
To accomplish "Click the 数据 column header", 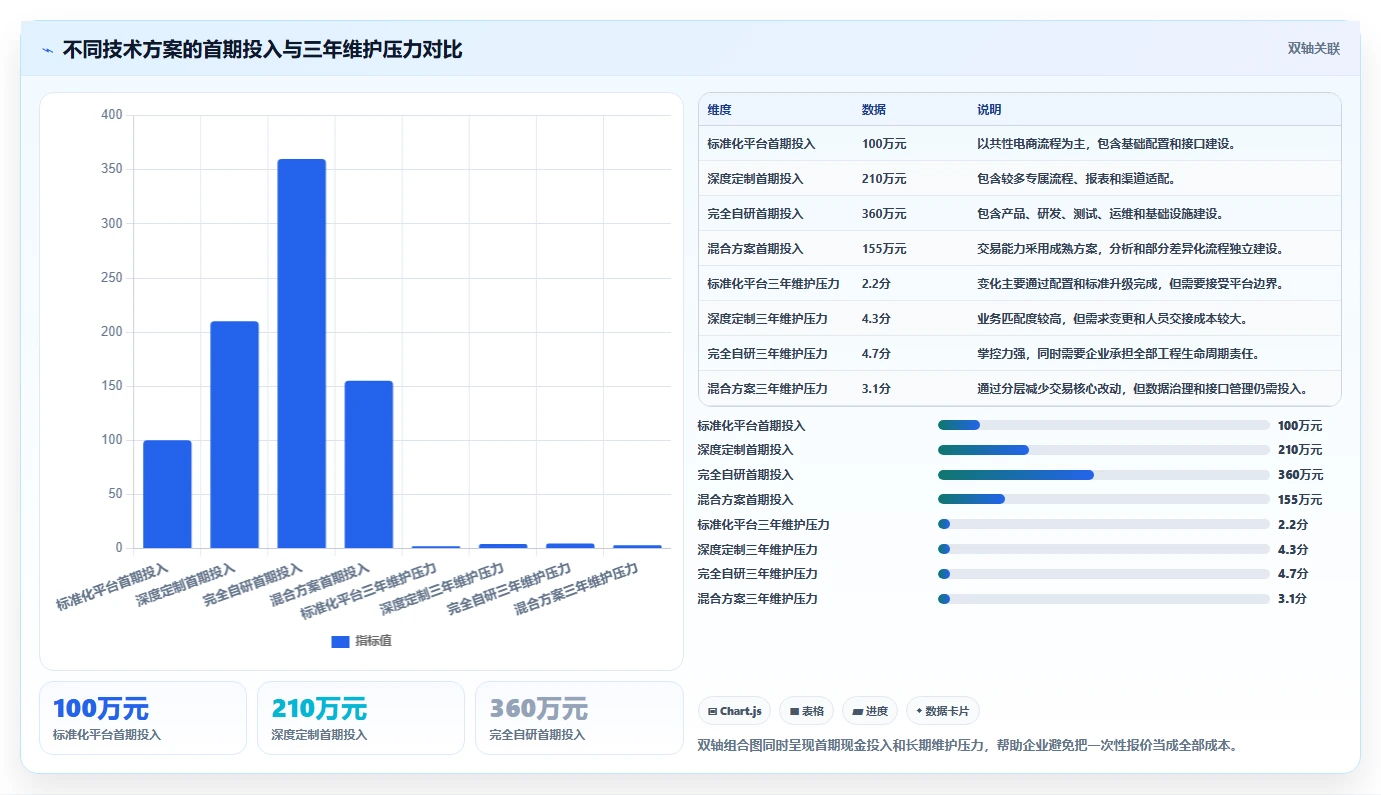I will click(873, 110).
